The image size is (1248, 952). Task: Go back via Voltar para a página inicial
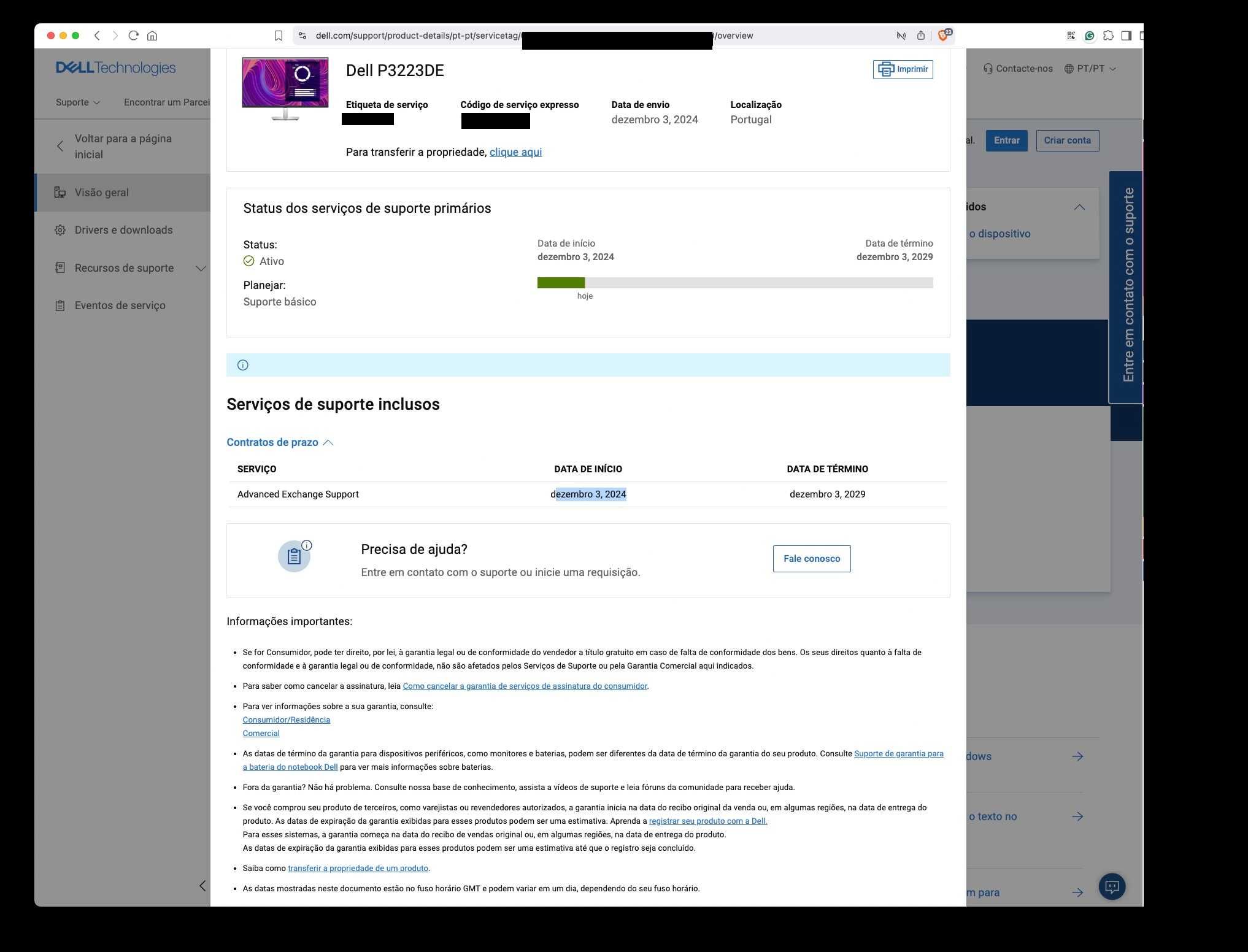[x=123, y=147]
